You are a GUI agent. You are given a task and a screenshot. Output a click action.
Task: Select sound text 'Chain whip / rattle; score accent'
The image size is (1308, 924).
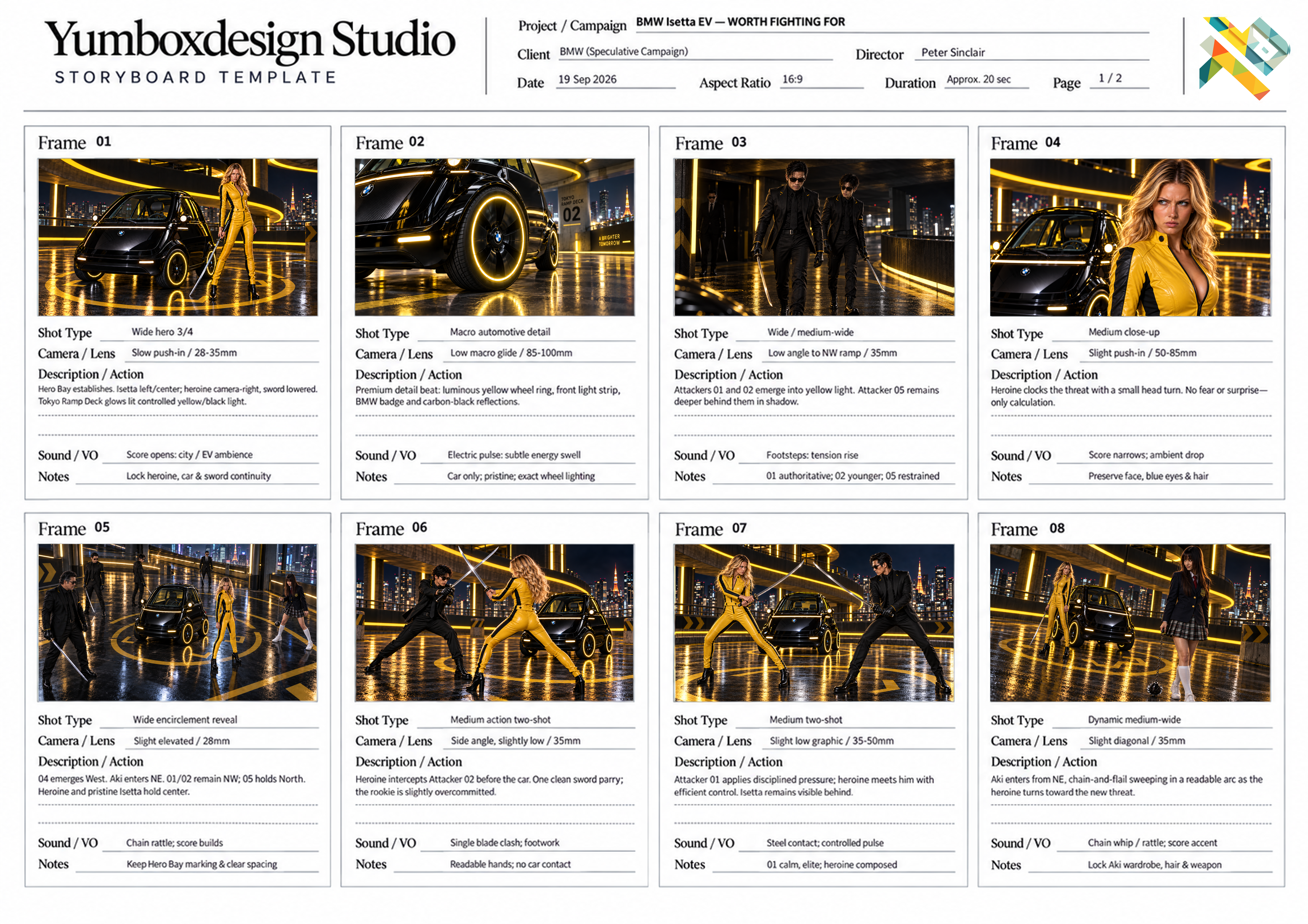(x=1152, y=842)
